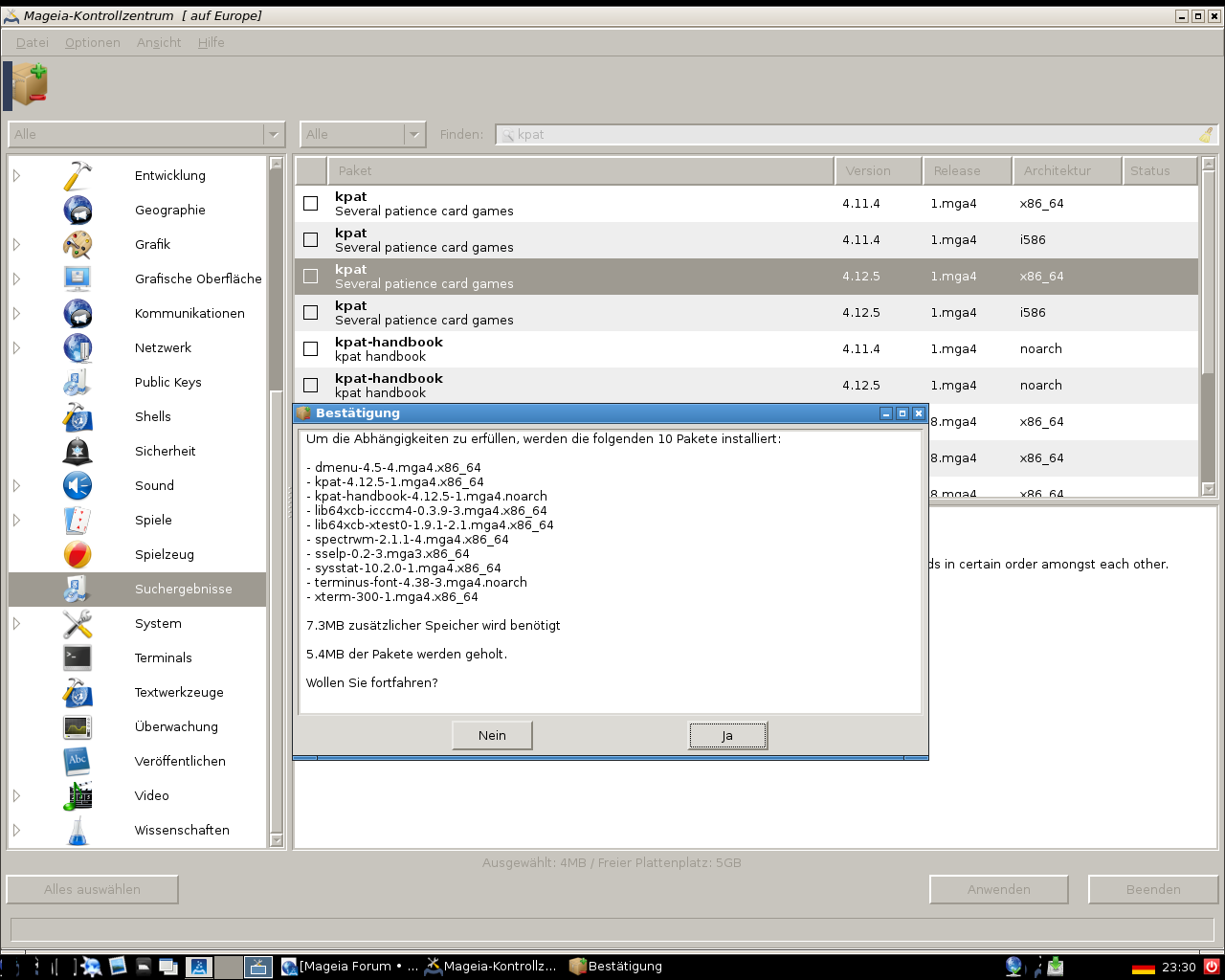Open the Shells category icon
The image size is (1225, 980).
[78, 417]
